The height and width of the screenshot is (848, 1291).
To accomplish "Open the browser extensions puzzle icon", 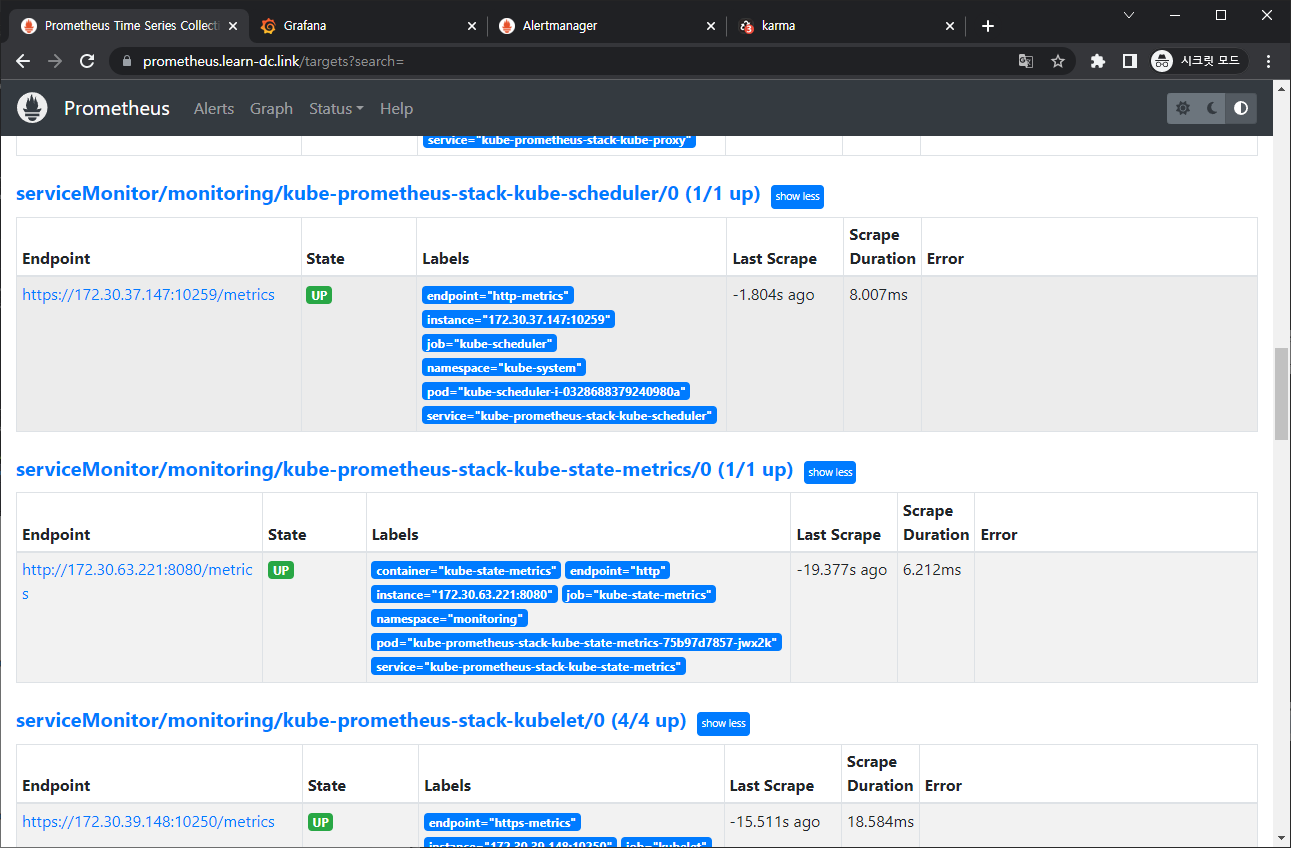I will (x=1097, y=61).
